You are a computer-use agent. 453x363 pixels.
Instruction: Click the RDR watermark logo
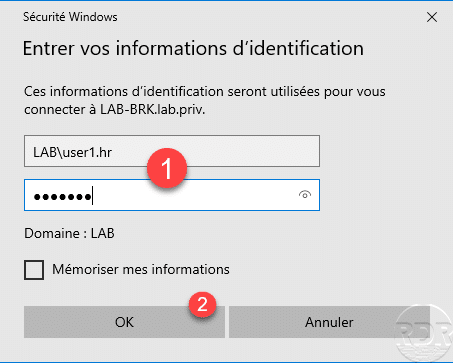click(423, 333)
